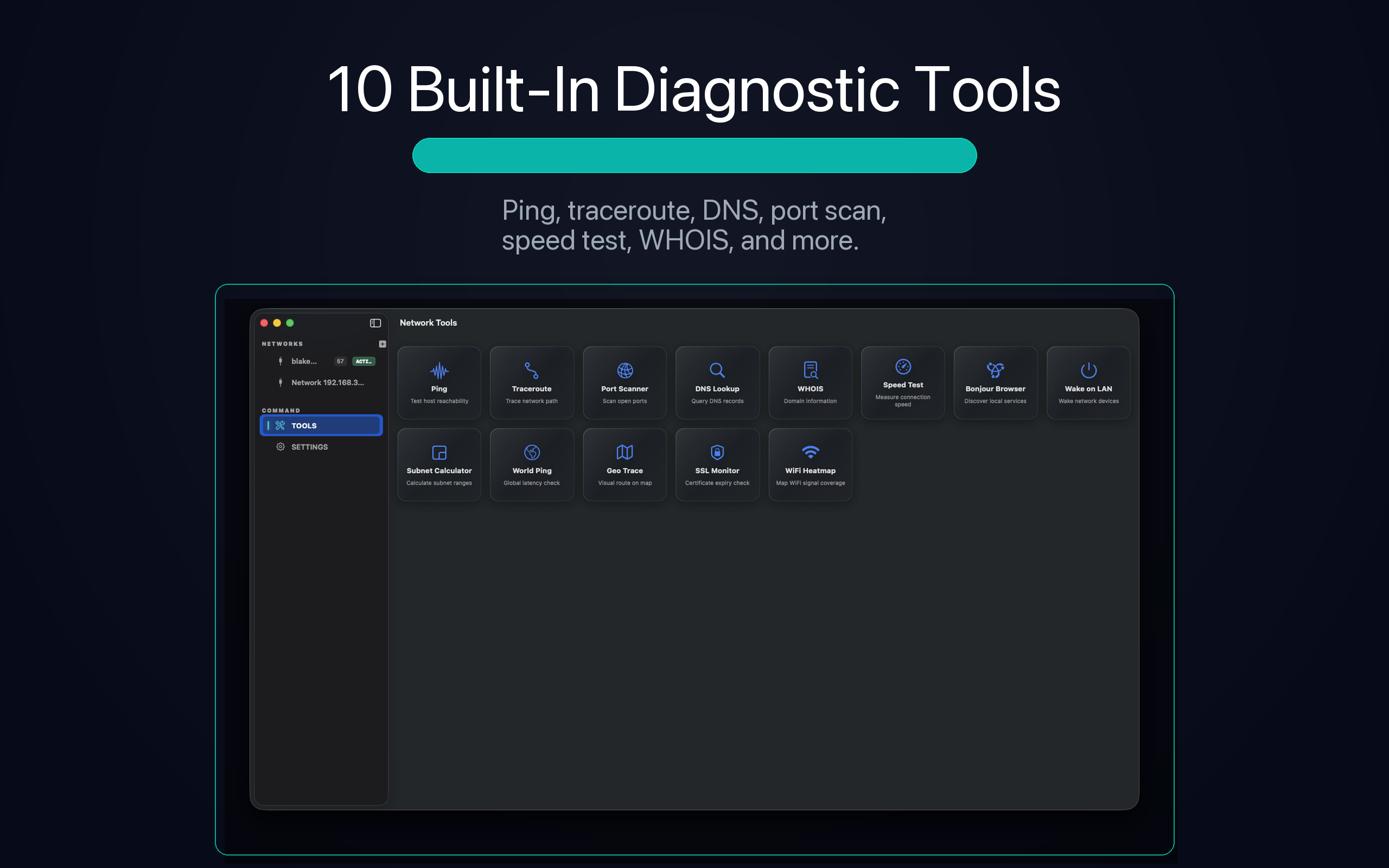Select the Traceroute tool
Image resolution: width=1389 pixels, height=868 pixels.
coord(532,382)
